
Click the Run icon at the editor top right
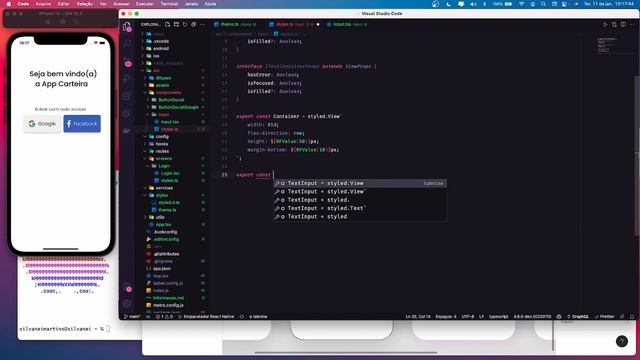click(x=605, y=24)
